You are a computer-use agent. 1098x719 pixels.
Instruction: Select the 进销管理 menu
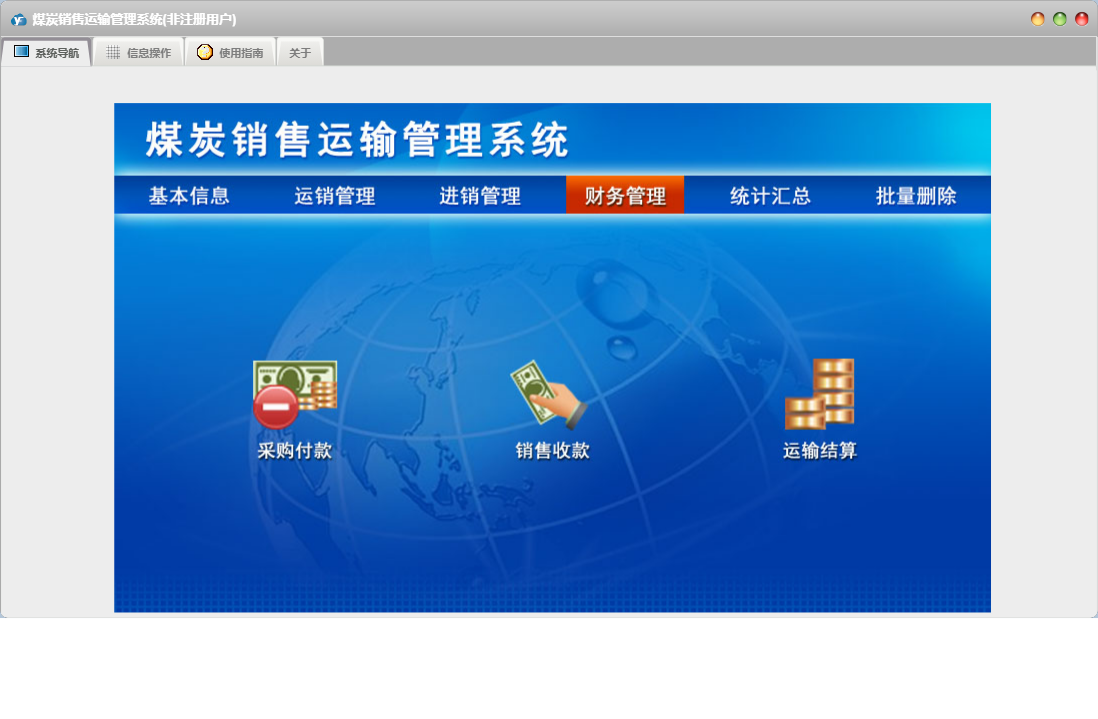pyautogui.click(x=480, y=195)
